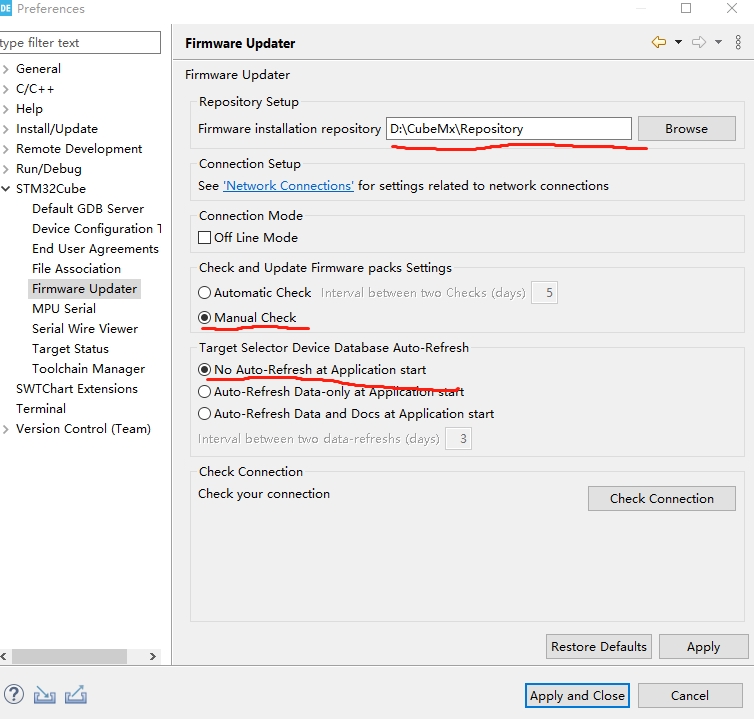
Task: Click the yellow back navigation arrow
Action: click(658, 43)
